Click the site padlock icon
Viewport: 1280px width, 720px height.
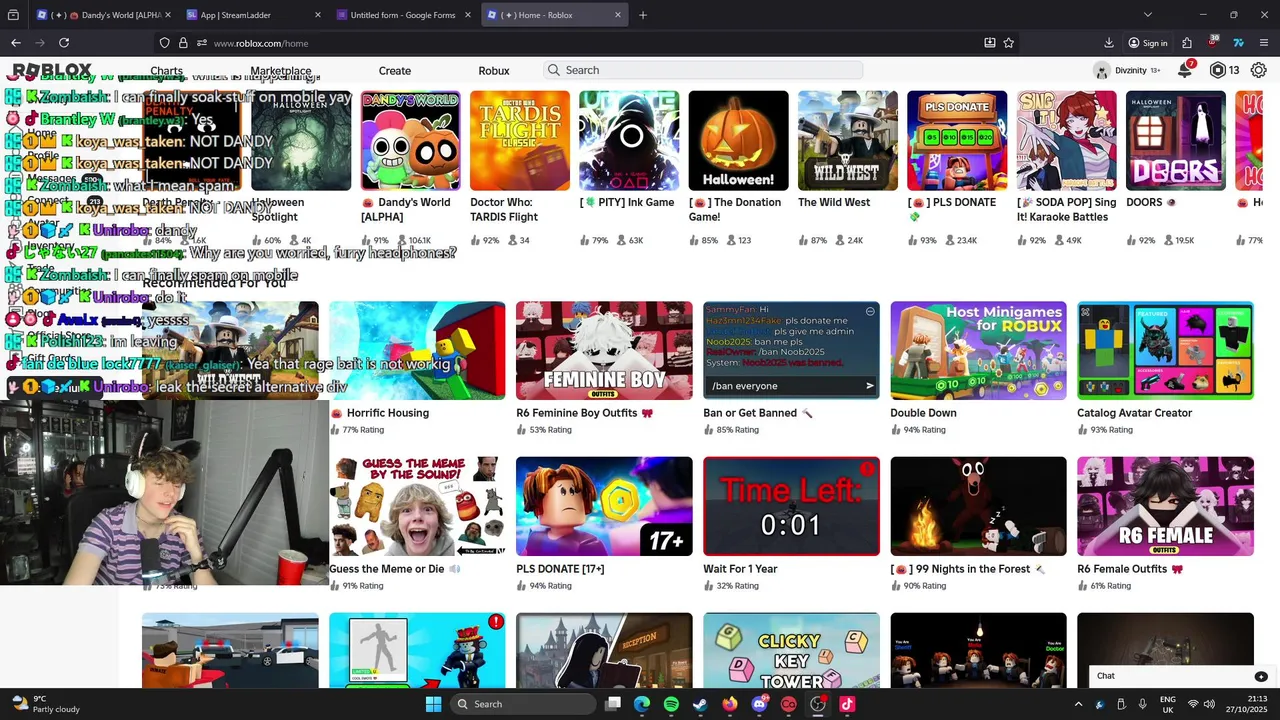[183, 43]
